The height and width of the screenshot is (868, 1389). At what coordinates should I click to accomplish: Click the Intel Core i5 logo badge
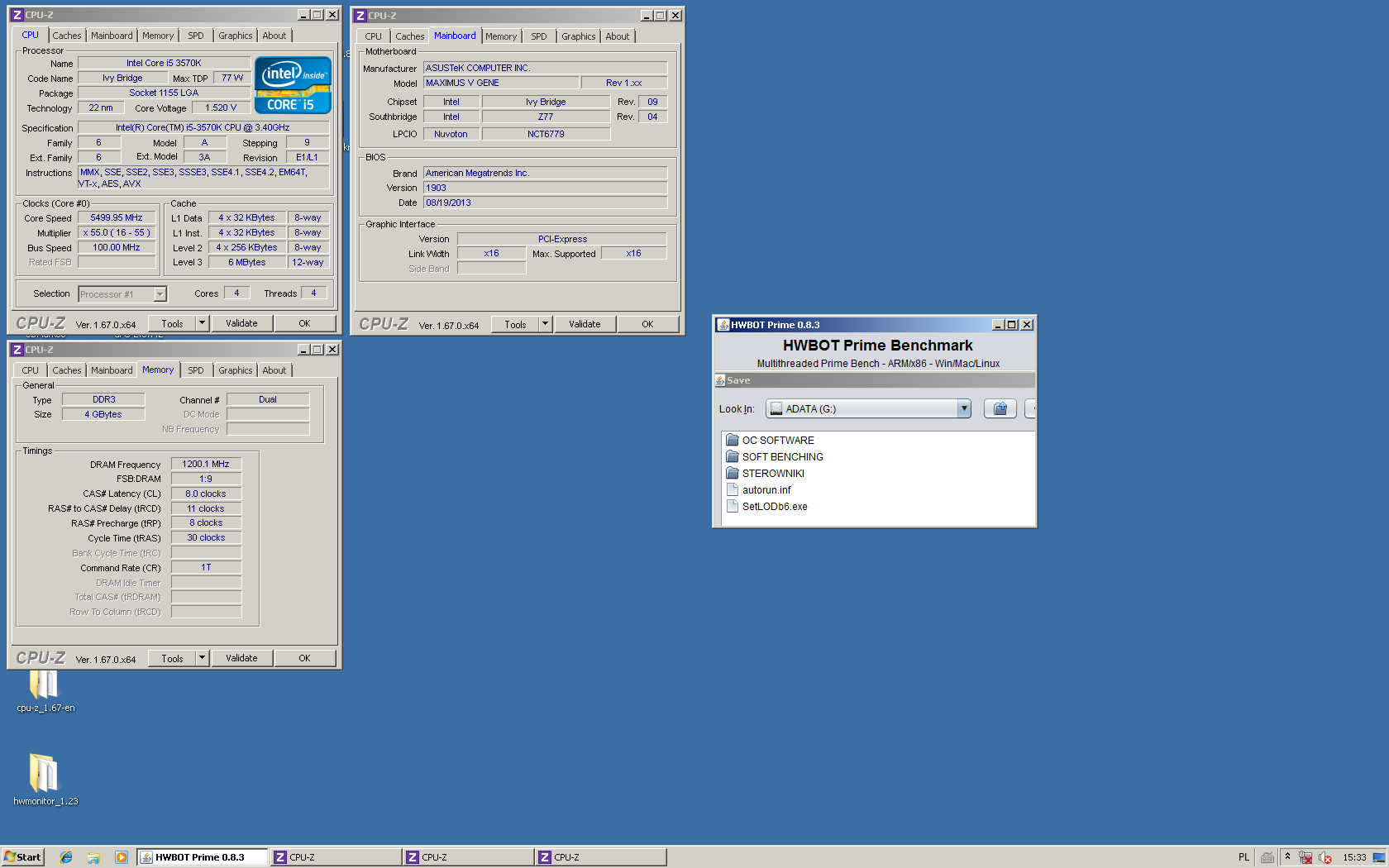click(294, 84)
